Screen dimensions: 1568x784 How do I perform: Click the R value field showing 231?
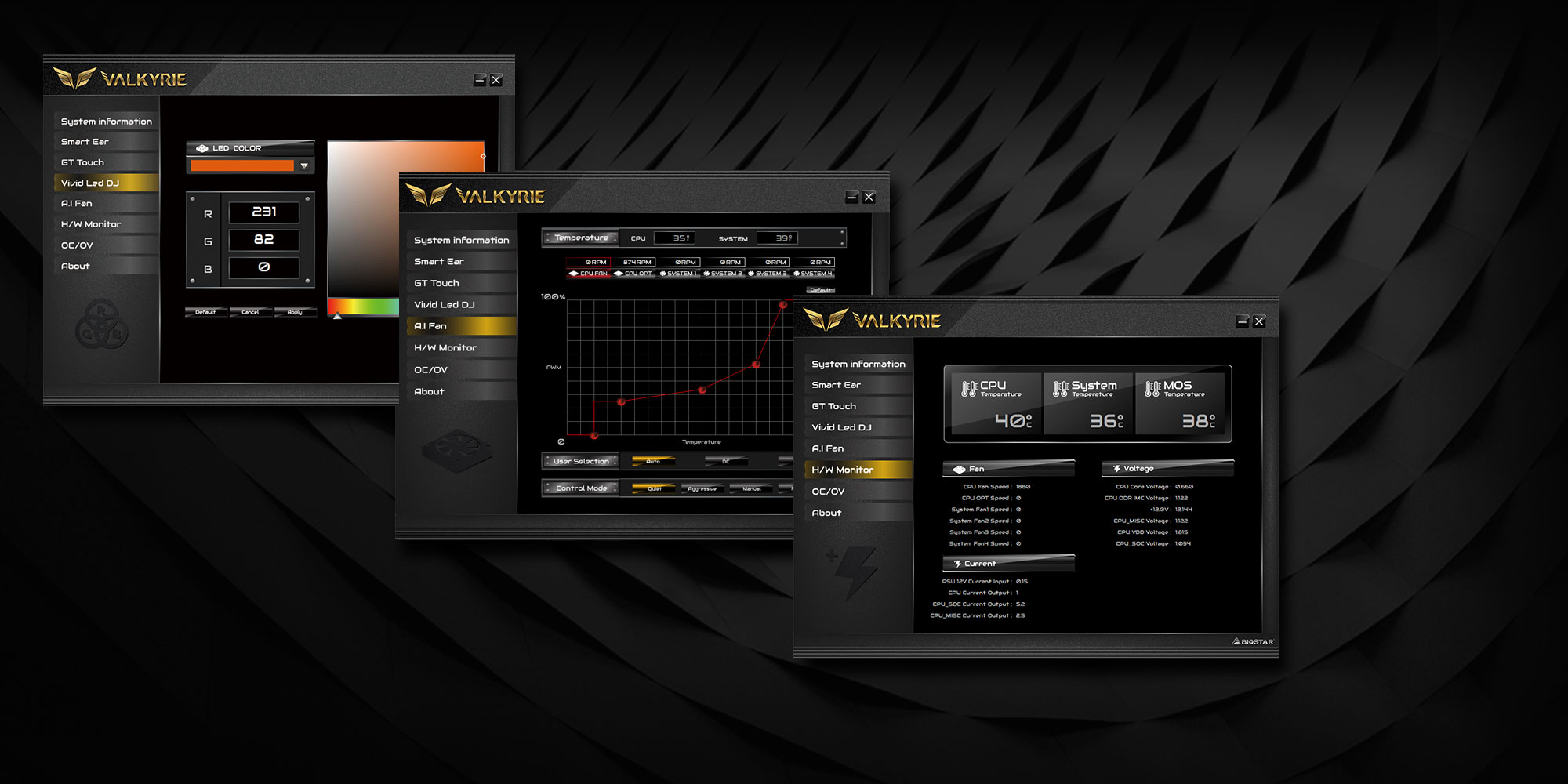263,212
